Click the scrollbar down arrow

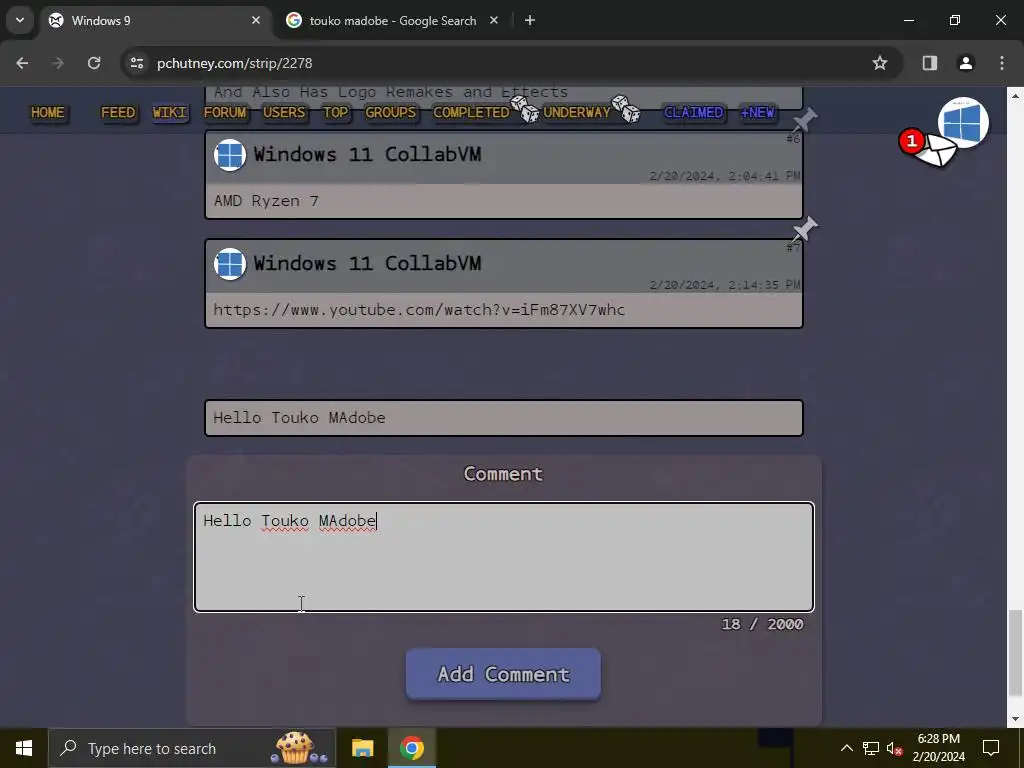(1014, 720)
